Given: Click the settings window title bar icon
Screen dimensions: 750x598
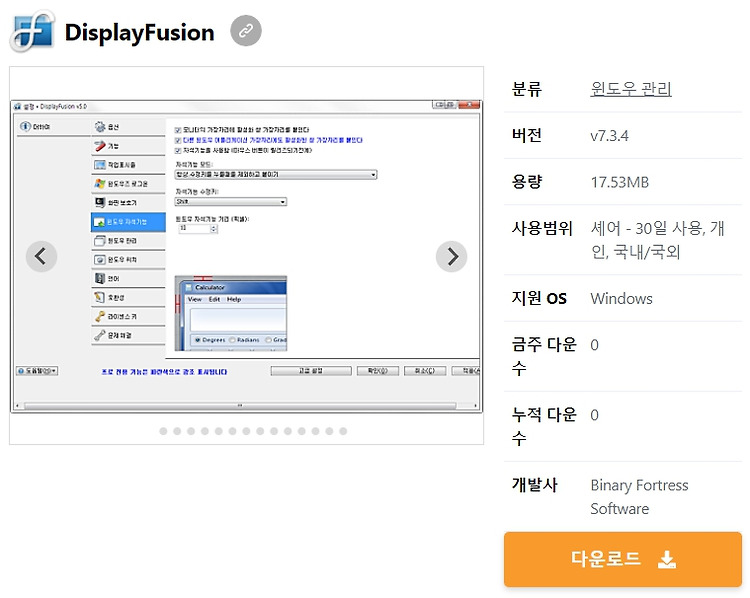Looking at the screenshot, I should coord(18,106).
